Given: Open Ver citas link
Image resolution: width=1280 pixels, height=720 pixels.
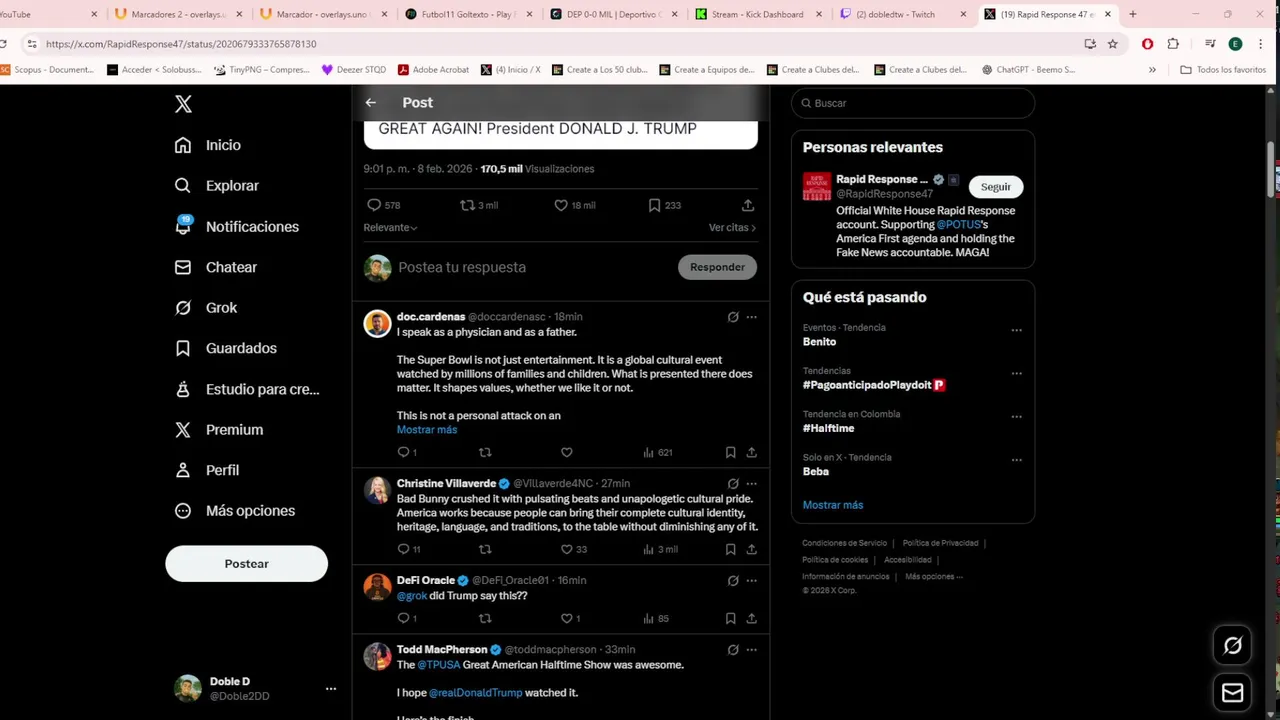Looking at the screenshot, I should point(732,228).
